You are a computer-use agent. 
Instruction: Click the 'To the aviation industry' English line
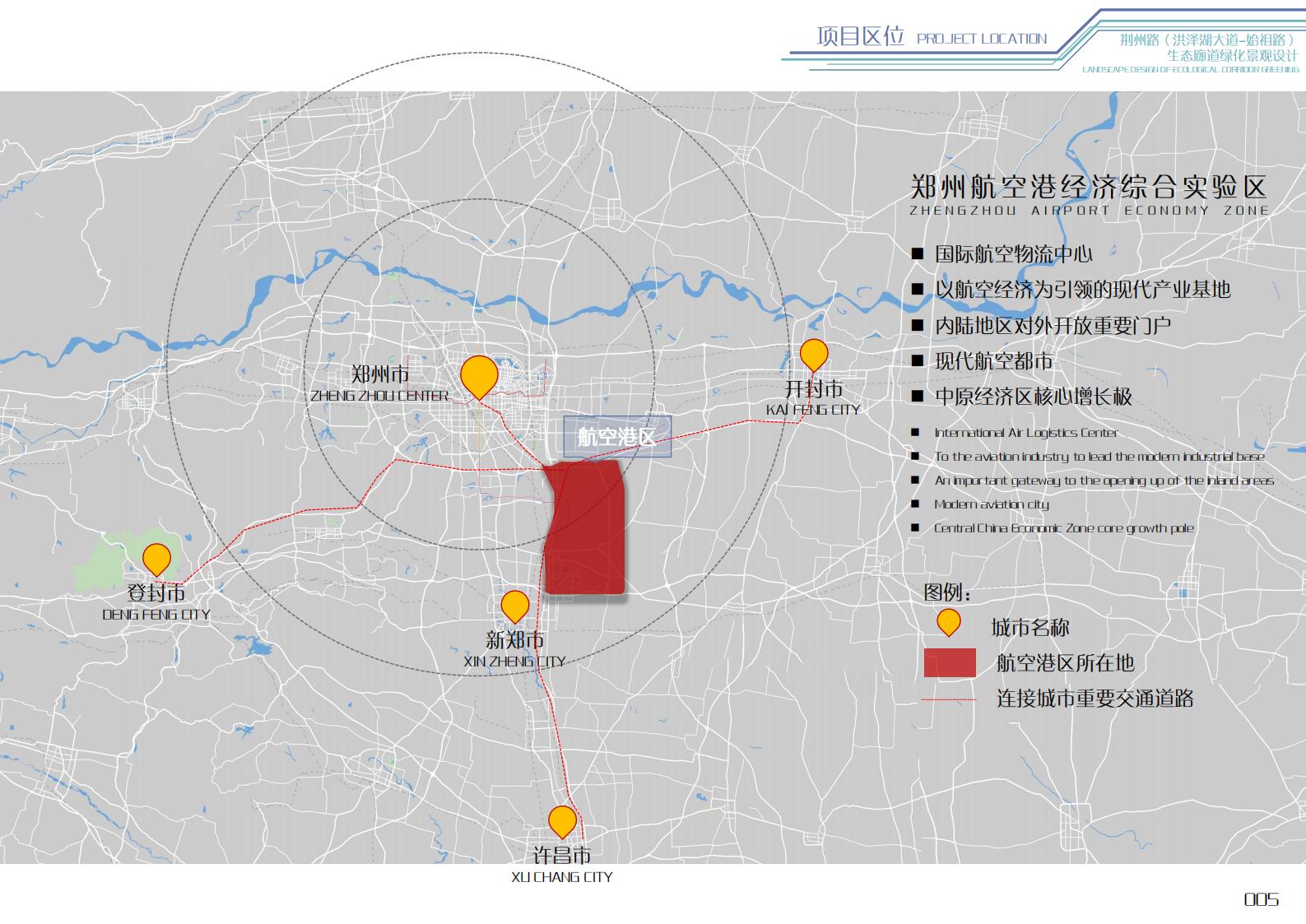coord(1099,457)
